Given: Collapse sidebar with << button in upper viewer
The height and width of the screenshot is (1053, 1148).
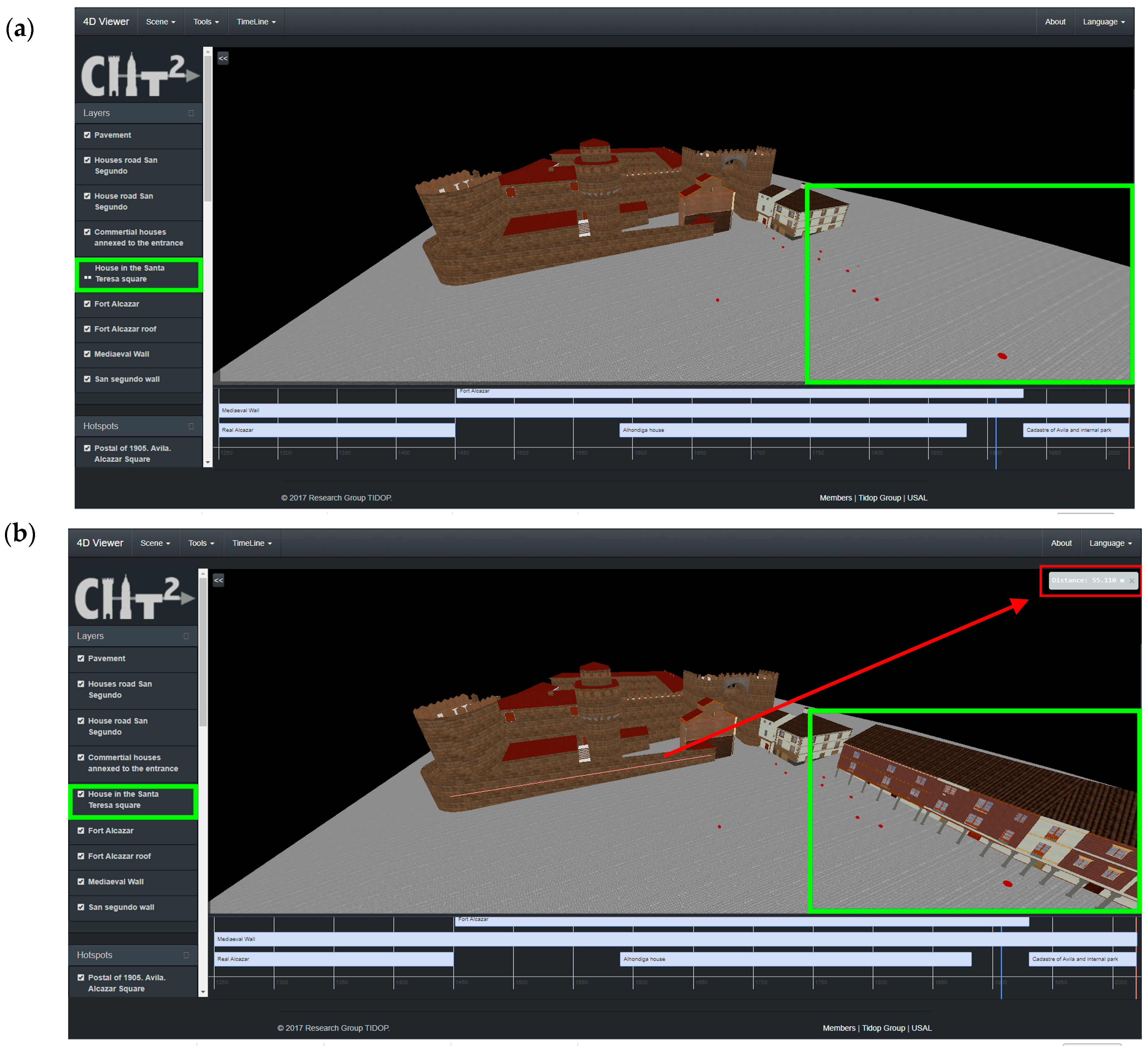Looking at the screenshot, I should [x=223, y=58].
